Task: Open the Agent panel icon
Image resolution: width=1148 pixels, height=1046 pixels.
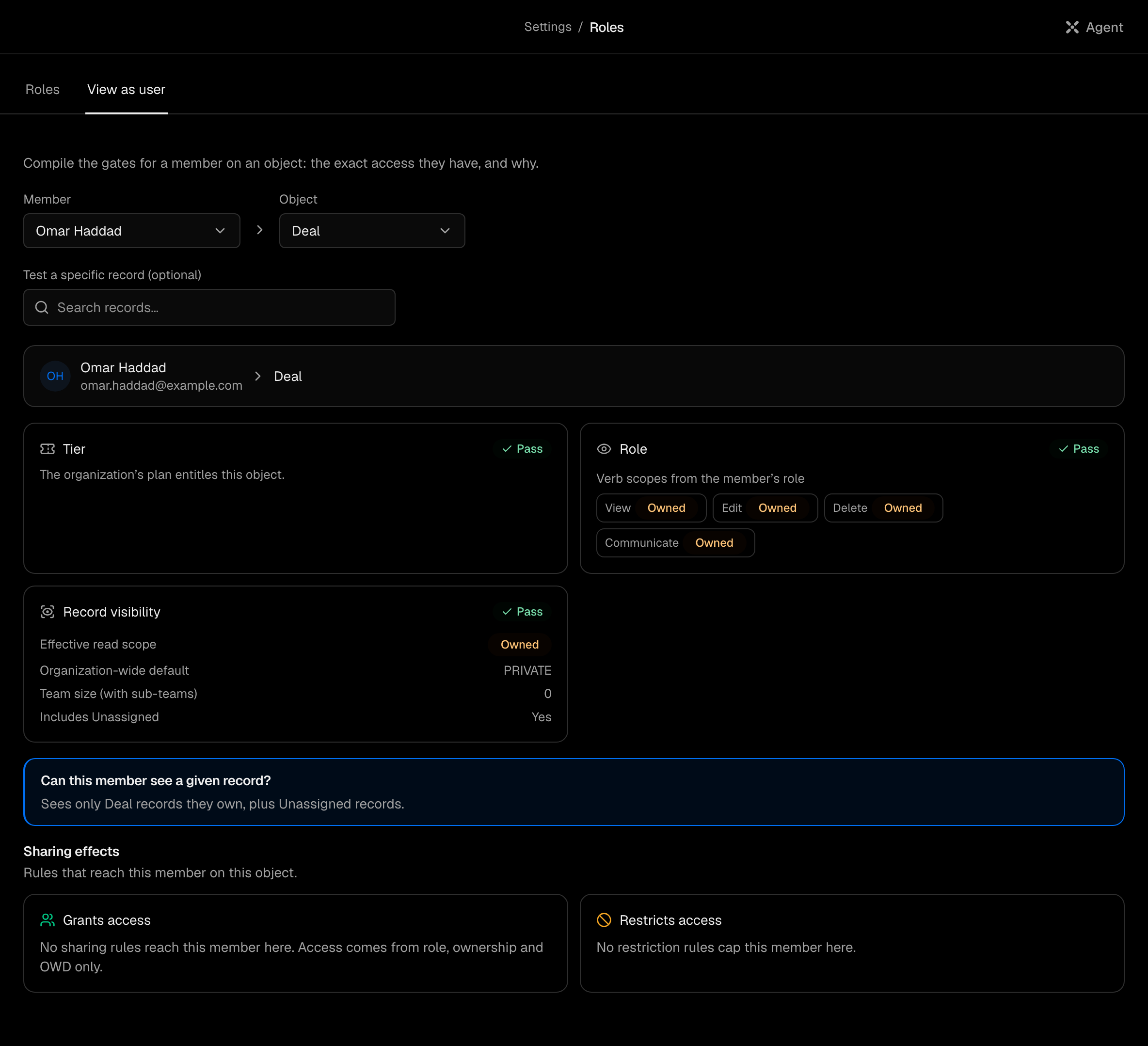Action: pos(1072,27)
